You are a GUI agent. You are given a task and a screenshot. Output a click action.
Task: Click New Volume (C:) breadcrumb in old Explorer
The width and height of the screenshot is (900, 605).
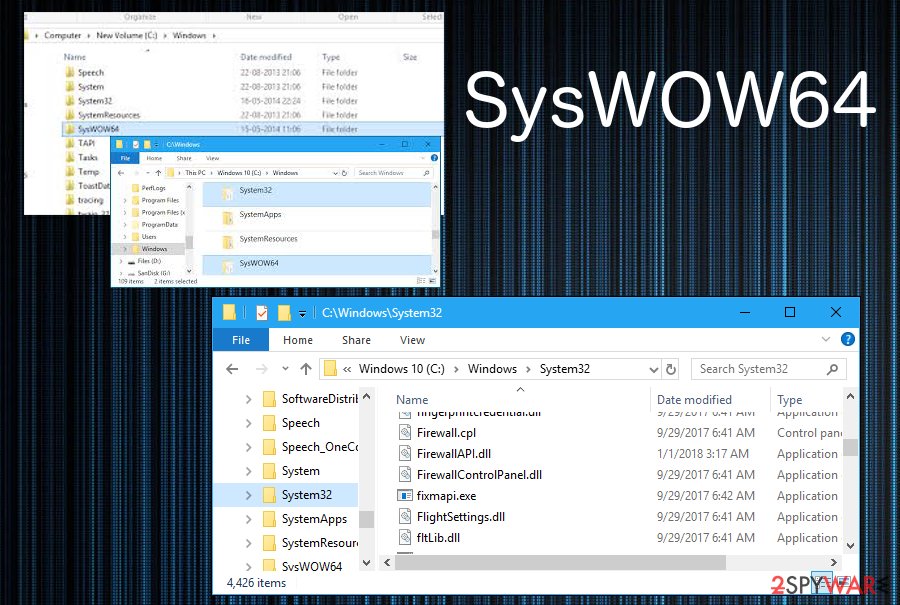[x=126, y=35]
